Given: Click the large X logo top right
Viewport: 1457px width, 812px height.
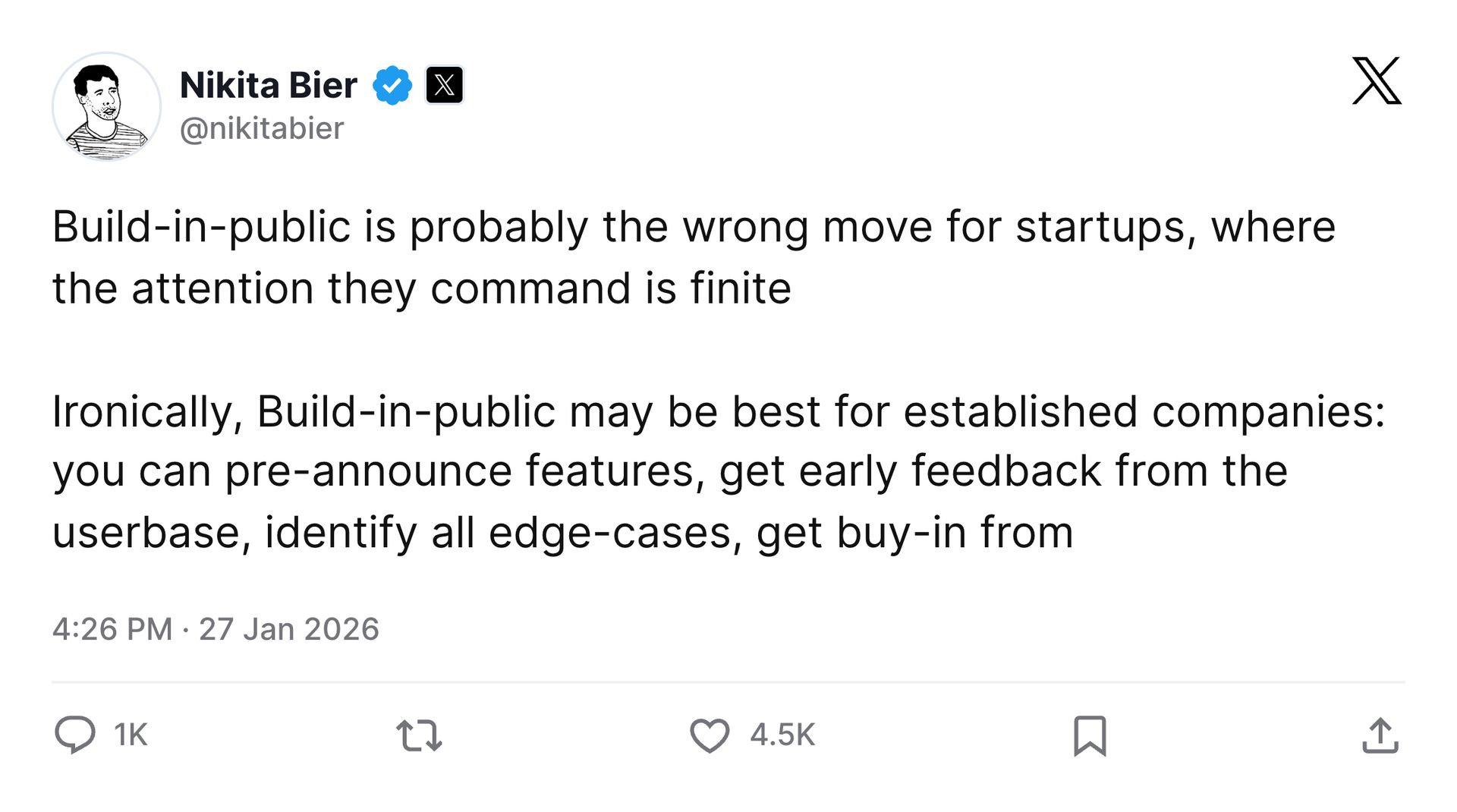Looking at the screenshot, I should point(1377,80).
